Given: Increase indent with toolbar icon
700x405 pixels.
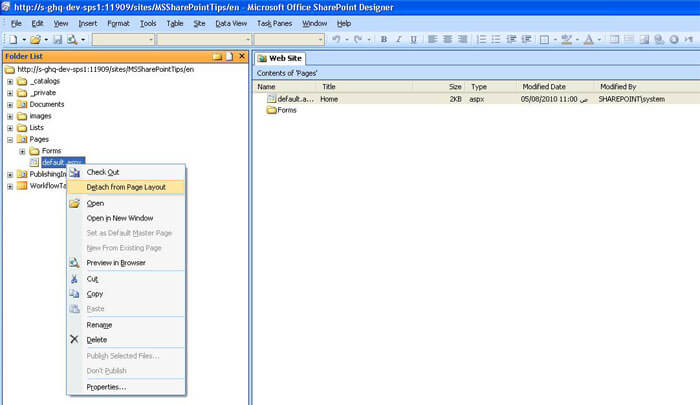Looking at the screenshot, I should coord(527,39).
